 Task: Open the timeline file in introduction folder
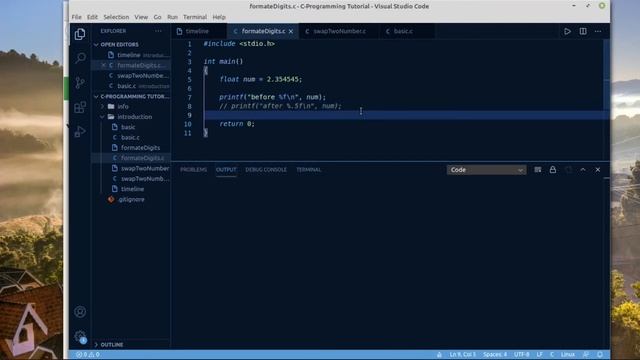pos(132,189)
